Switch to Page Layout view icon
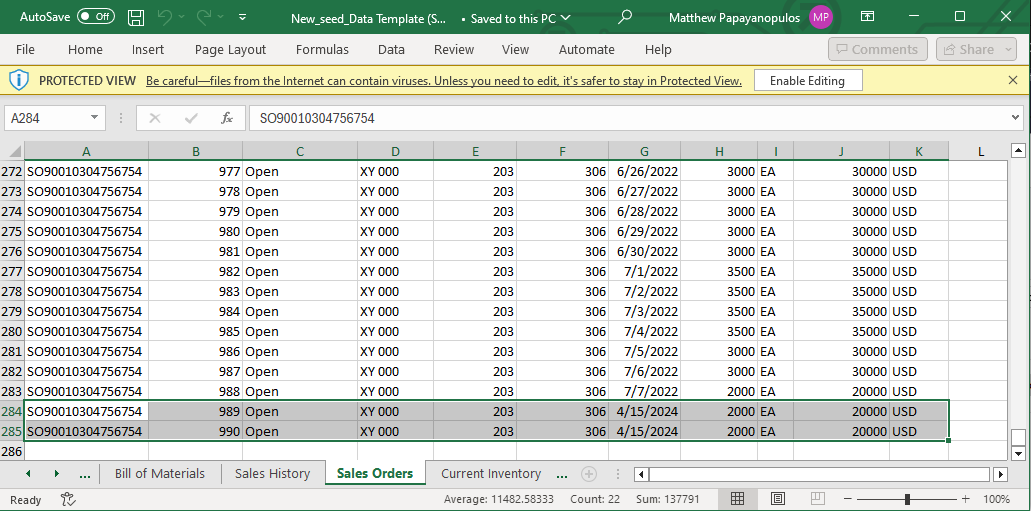This screenshot has height=511, width=1031. click(x=777, y=499)
